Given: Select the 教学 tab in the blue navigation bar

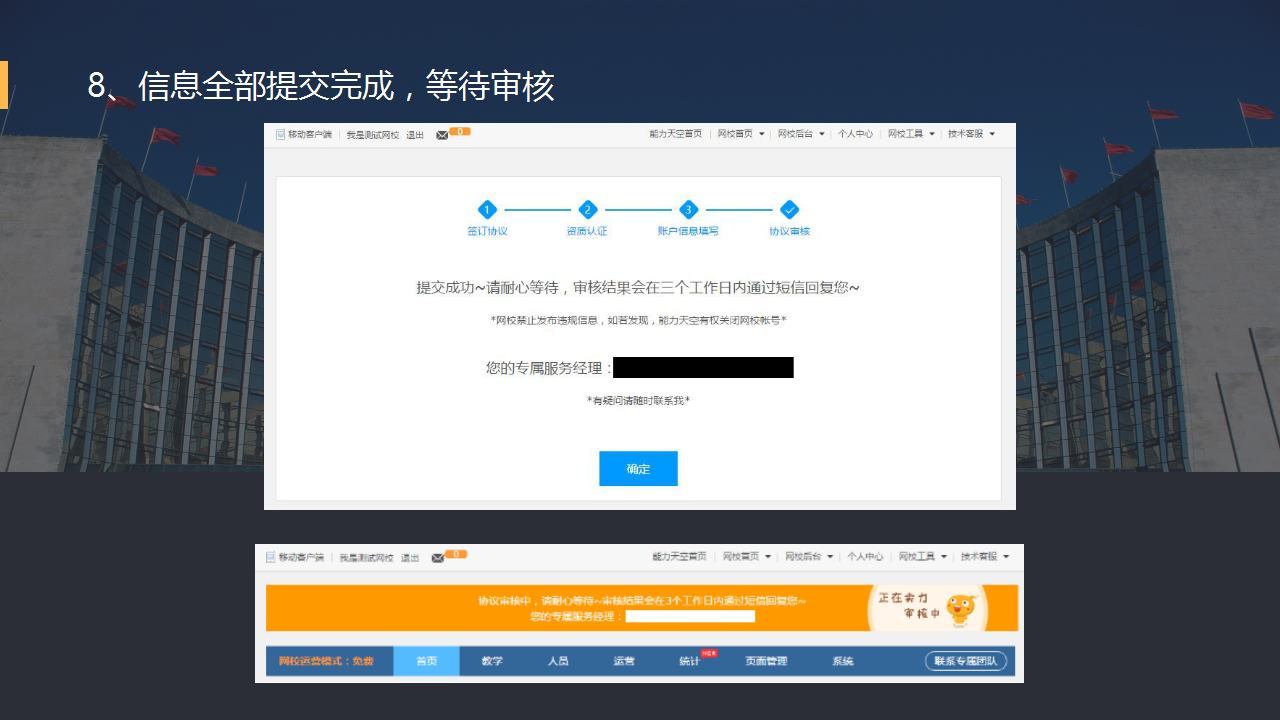Looking at the screenshot, I should pos(492,661).
